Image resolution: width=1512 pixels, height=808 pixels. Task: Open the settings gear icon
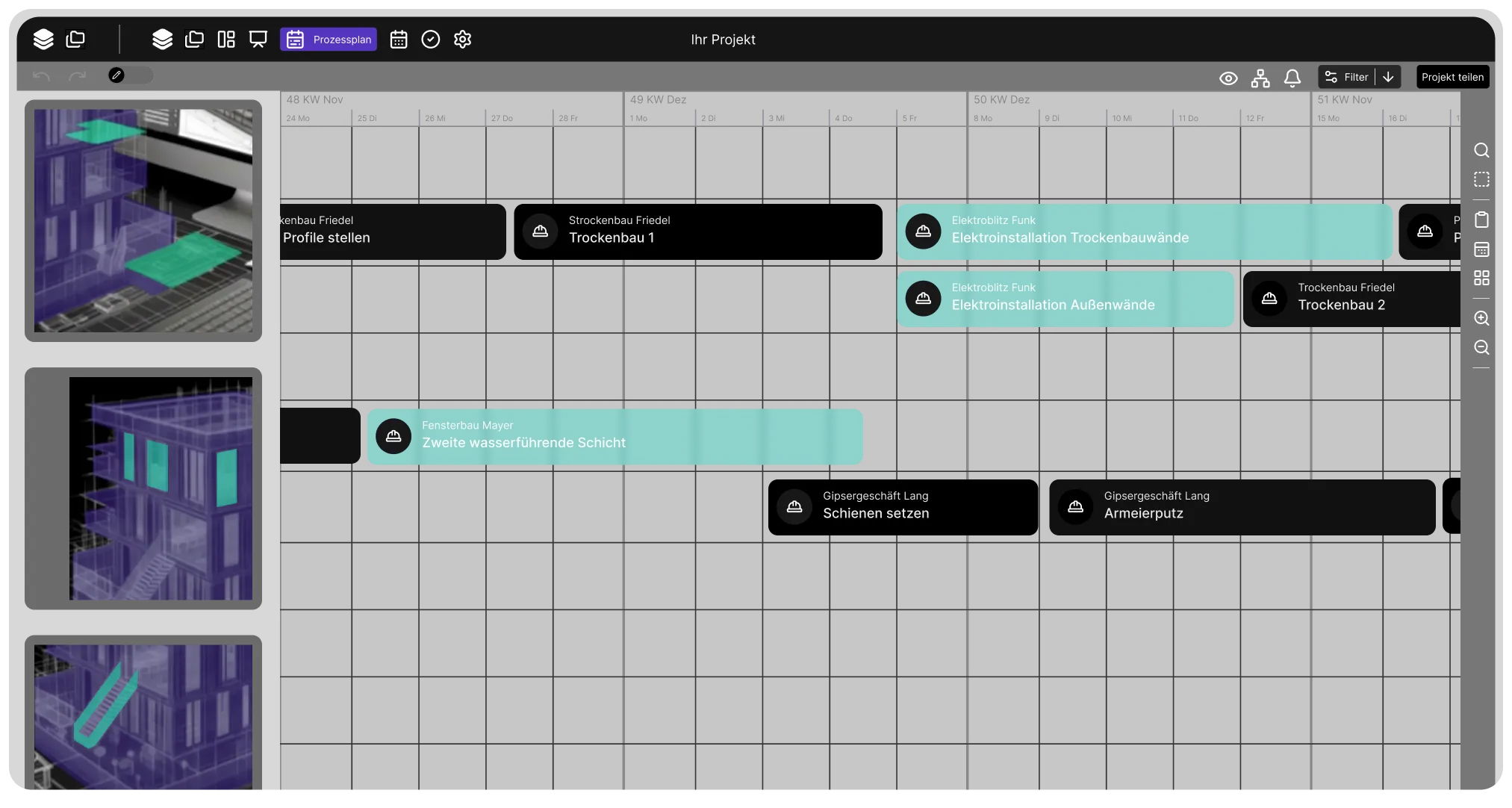point(462,40)
